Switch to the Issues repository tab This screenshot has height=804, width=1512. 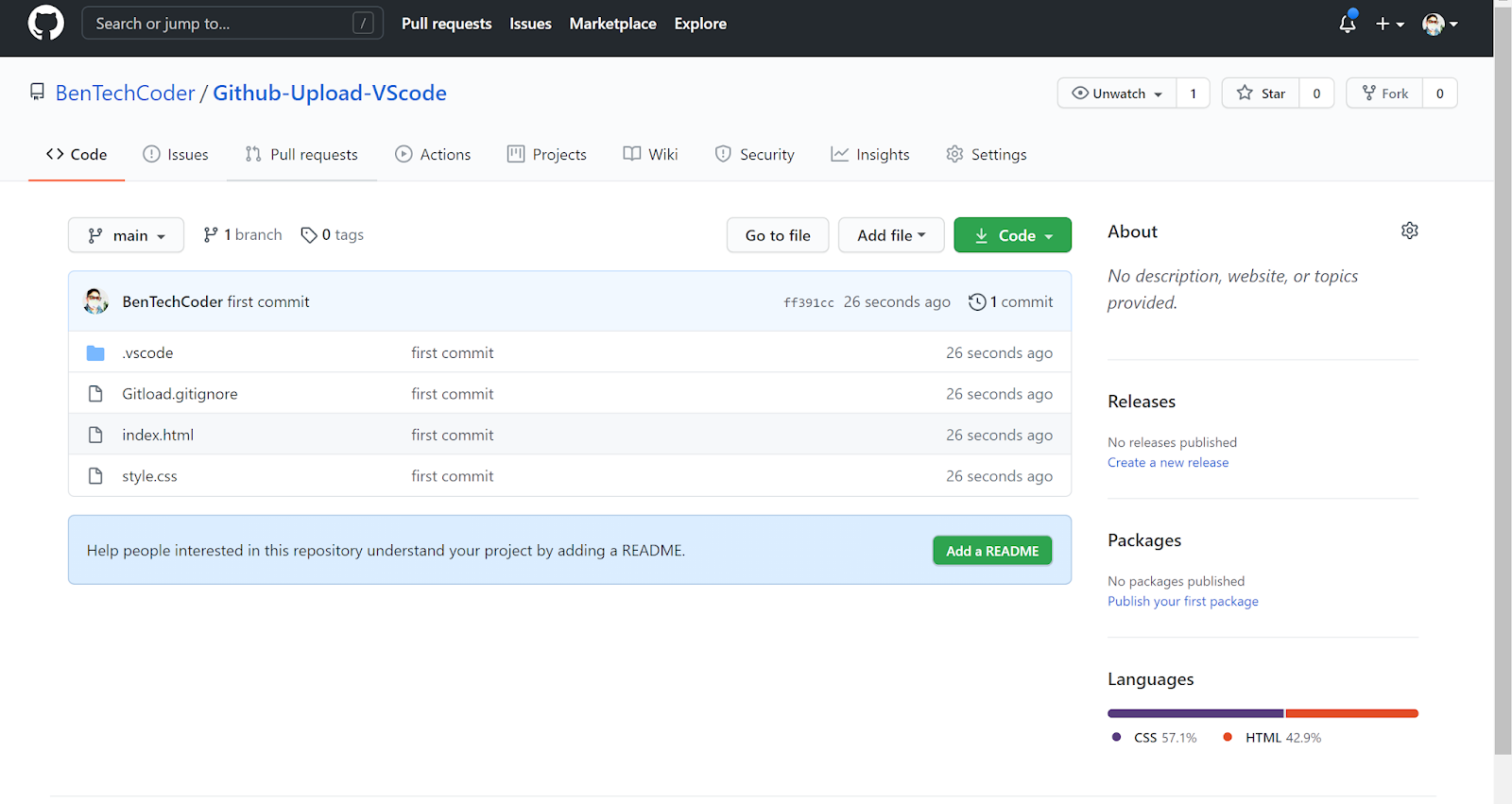(x=176, y=154)
